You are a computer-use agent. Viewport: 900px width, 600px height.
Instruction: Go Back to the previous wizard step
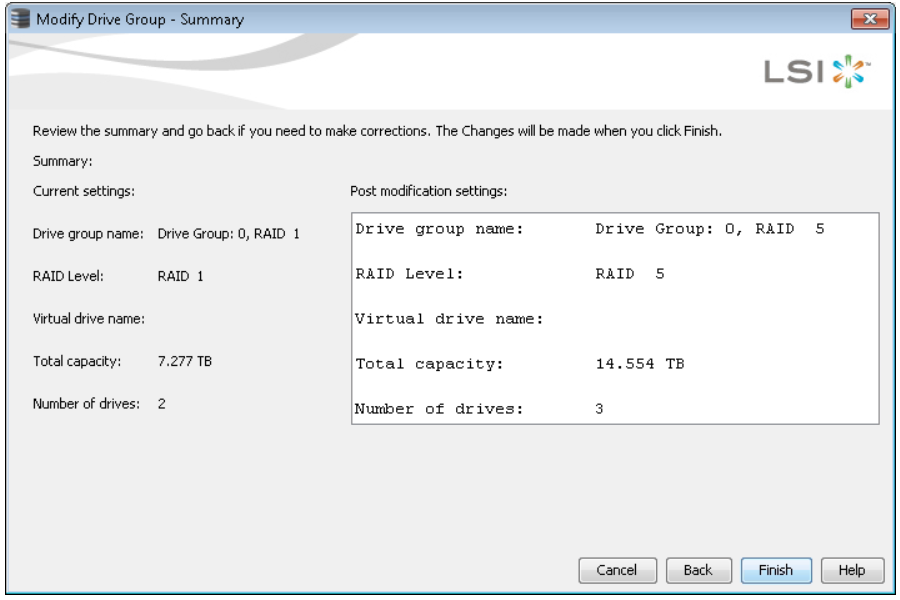click(698, 570)
